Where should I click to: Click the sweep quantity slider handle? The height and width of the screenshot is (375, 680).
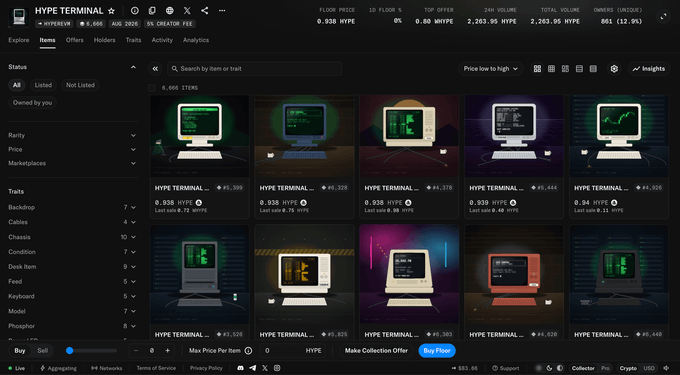pyautogui.click(x=69, y=351)
